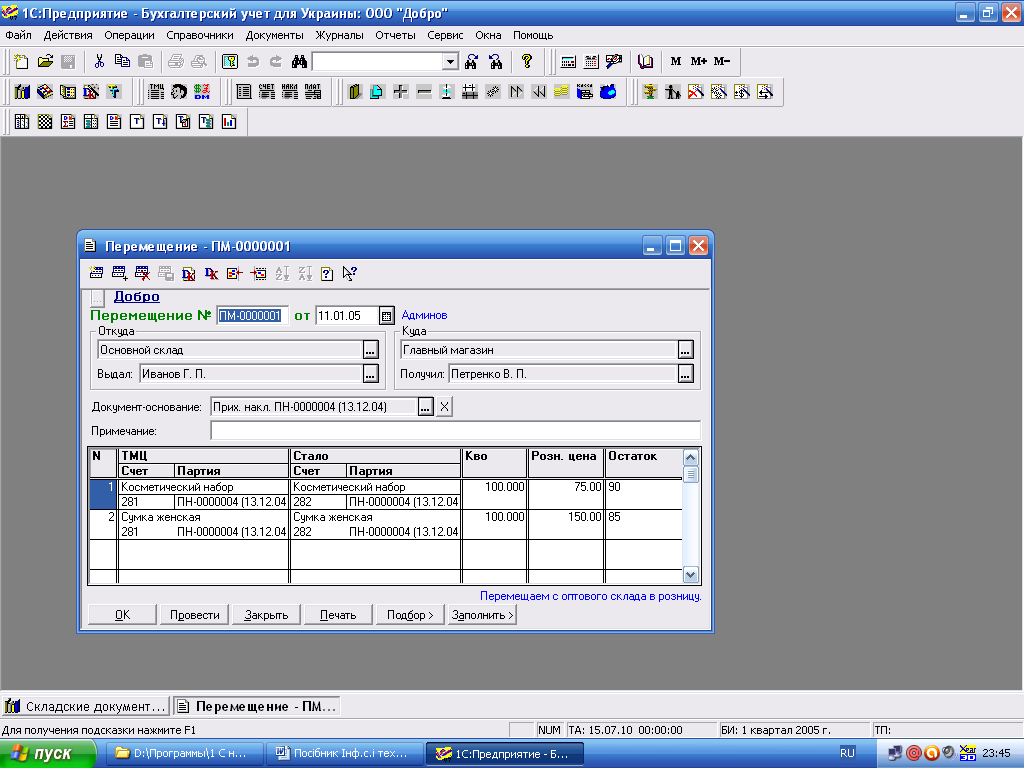Open the Сервис menu
1024x768 pixels.
tap(445, 35)
